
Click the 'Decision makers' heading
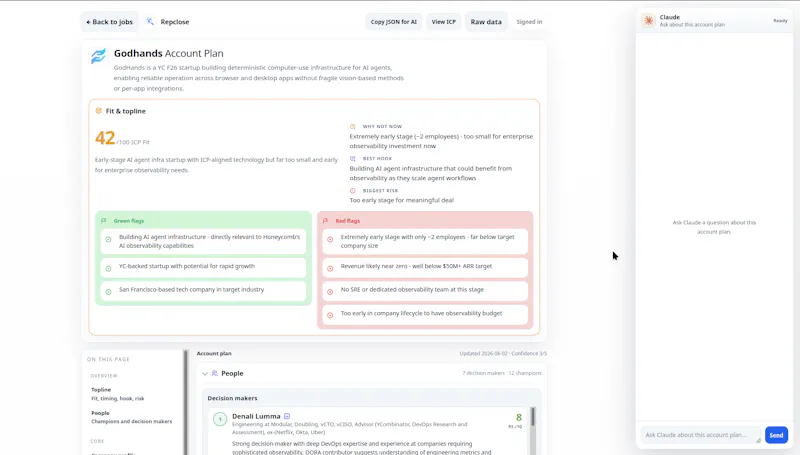click(x=232, y=398)
